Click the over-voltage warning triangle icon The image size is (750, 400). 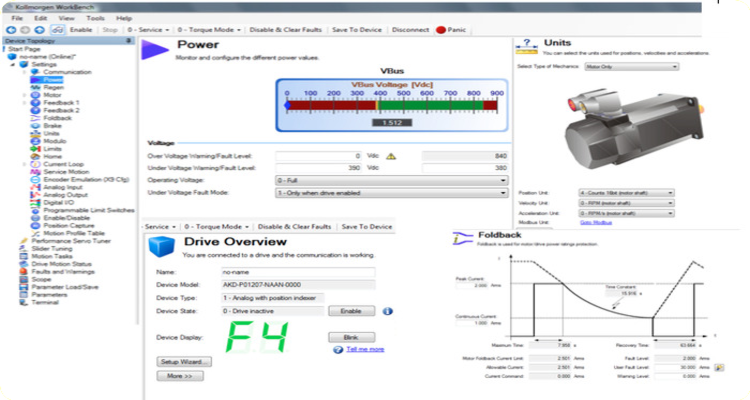[391, 156]
